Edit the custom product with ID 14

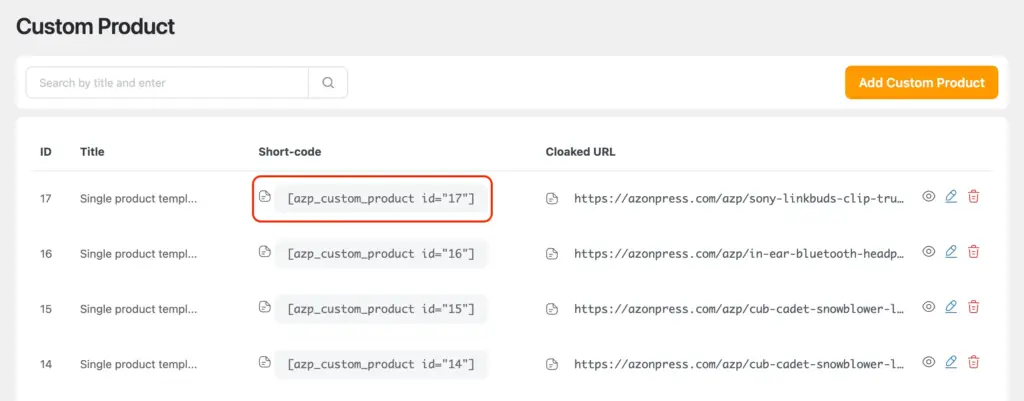click(x=951, y=362)
